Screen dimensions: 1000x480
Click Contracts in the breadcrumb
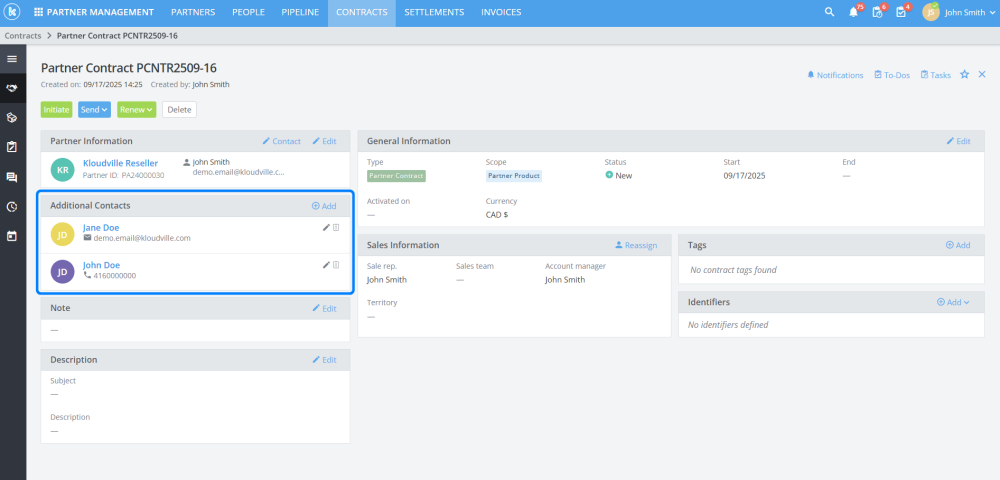23,36
